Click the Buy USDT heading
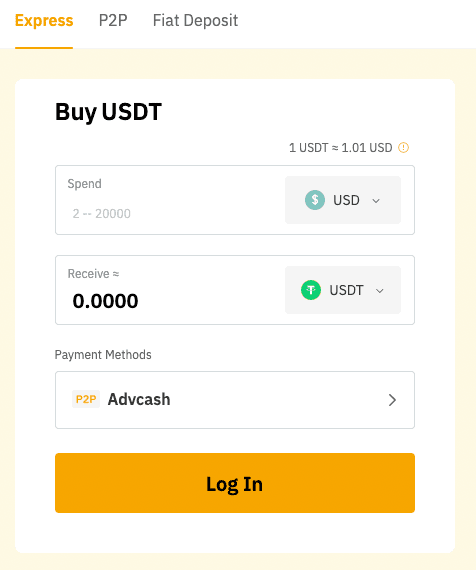 coord(108,112)
